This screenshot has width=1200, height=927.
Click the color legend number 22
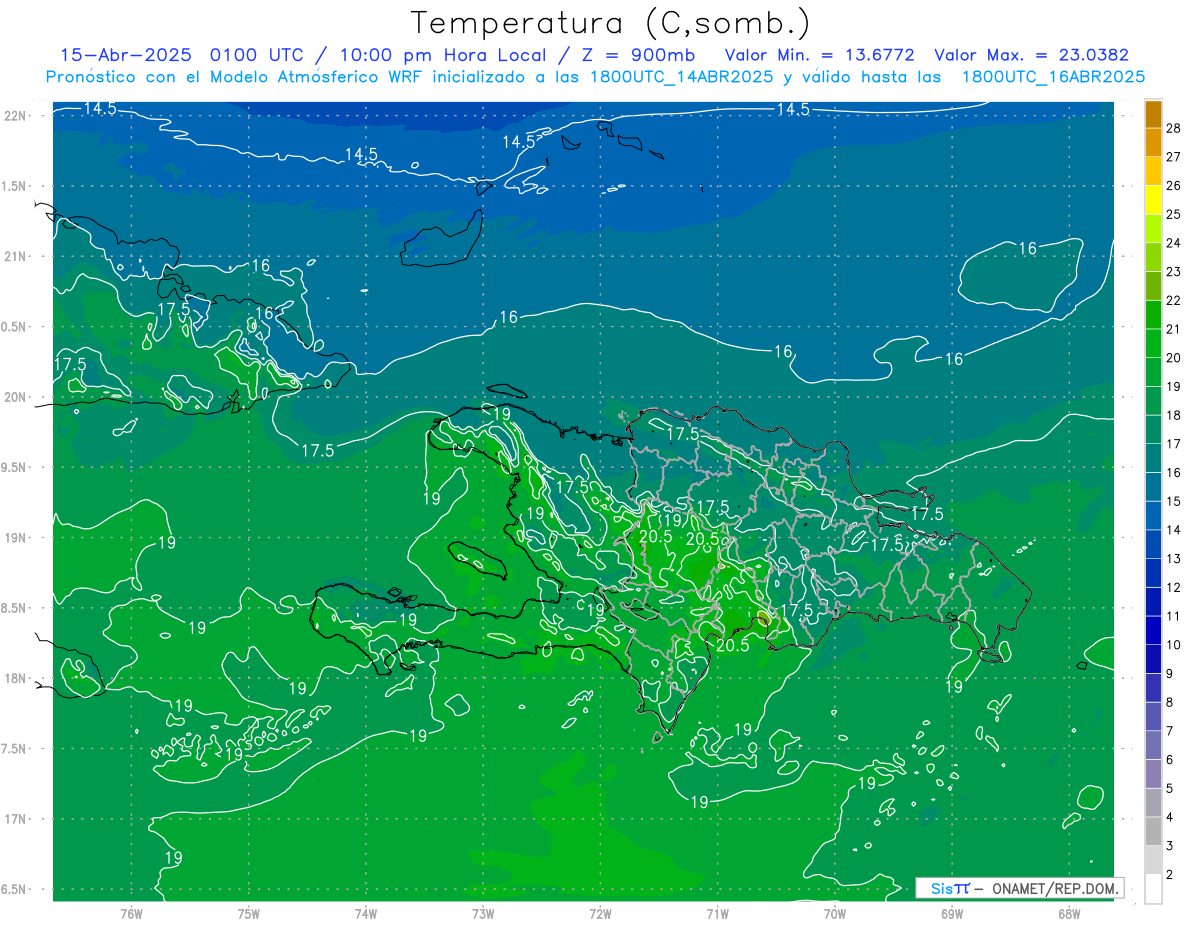(x=1174, y=300)
